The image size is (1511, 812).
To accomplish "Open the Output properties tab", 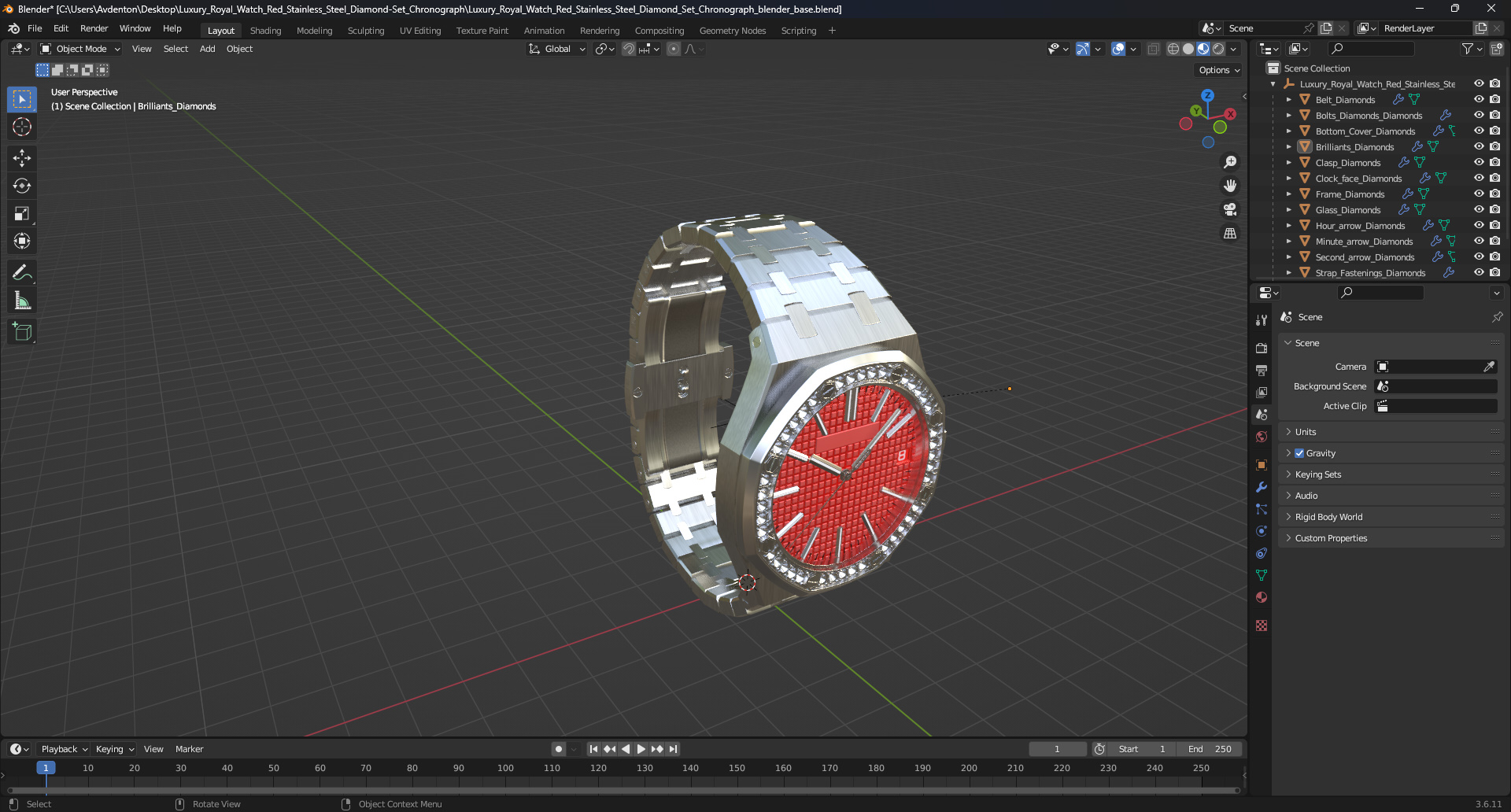I will 1262,370.
